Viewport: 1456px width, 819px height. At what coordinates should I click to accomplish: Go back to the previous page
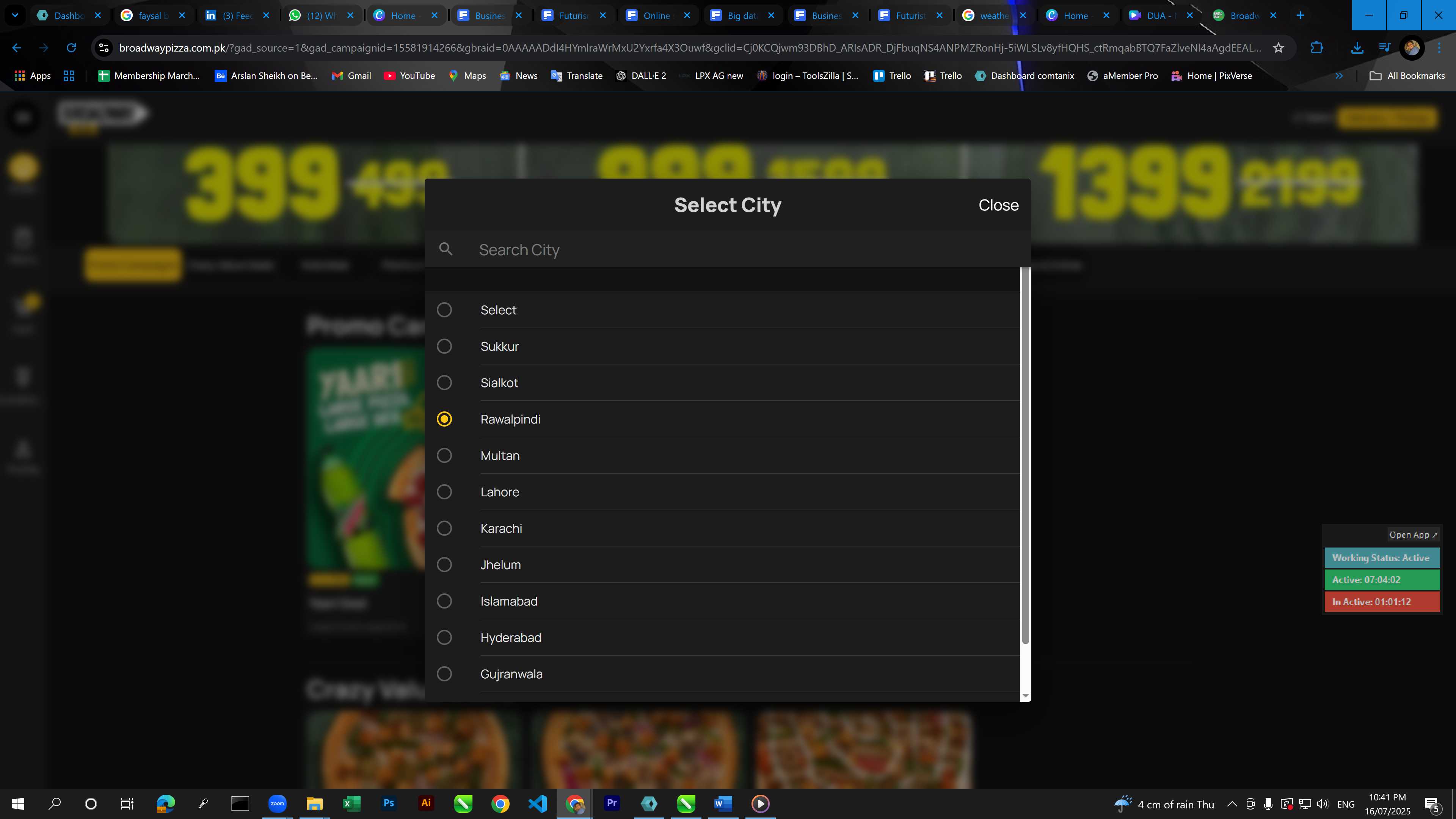point(17,48)
